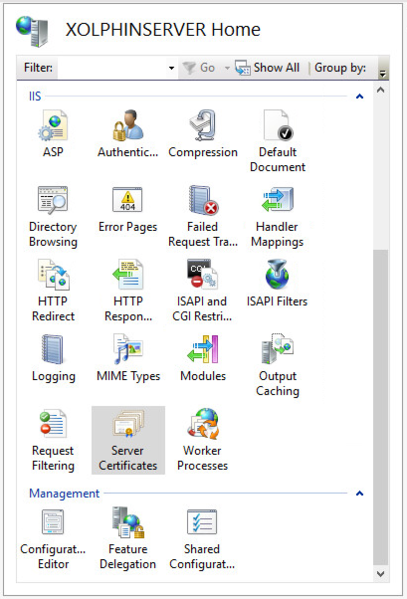
Task: Open the Filter dropdown arrow
Action: coord(172,68)
